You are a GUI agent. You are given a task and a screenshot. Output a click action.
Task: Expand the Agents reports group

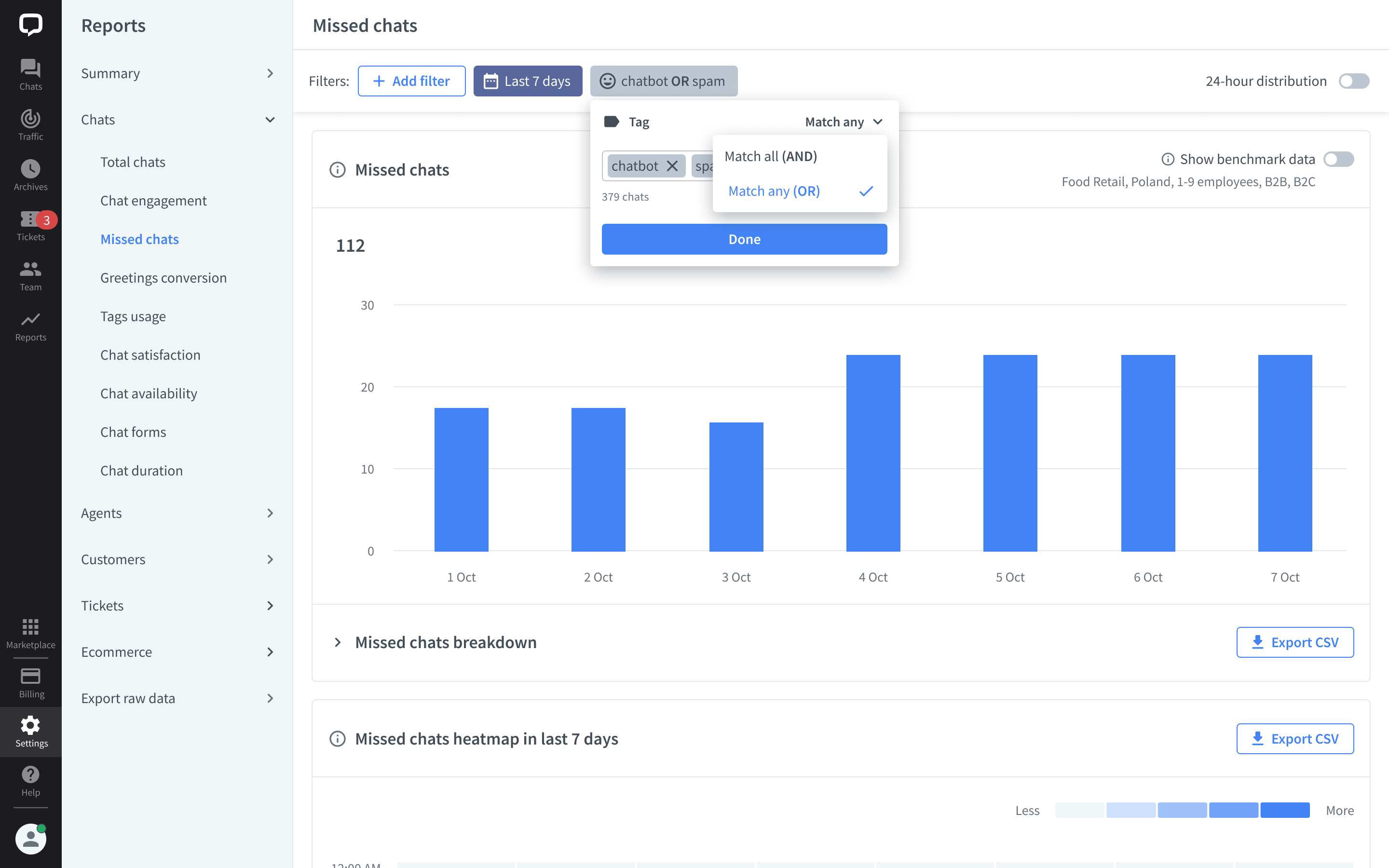click(x=177, y=513)
